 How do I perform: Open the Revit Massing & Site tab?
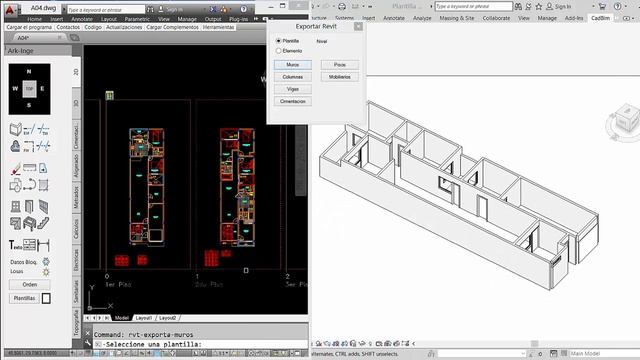(457, 18)
